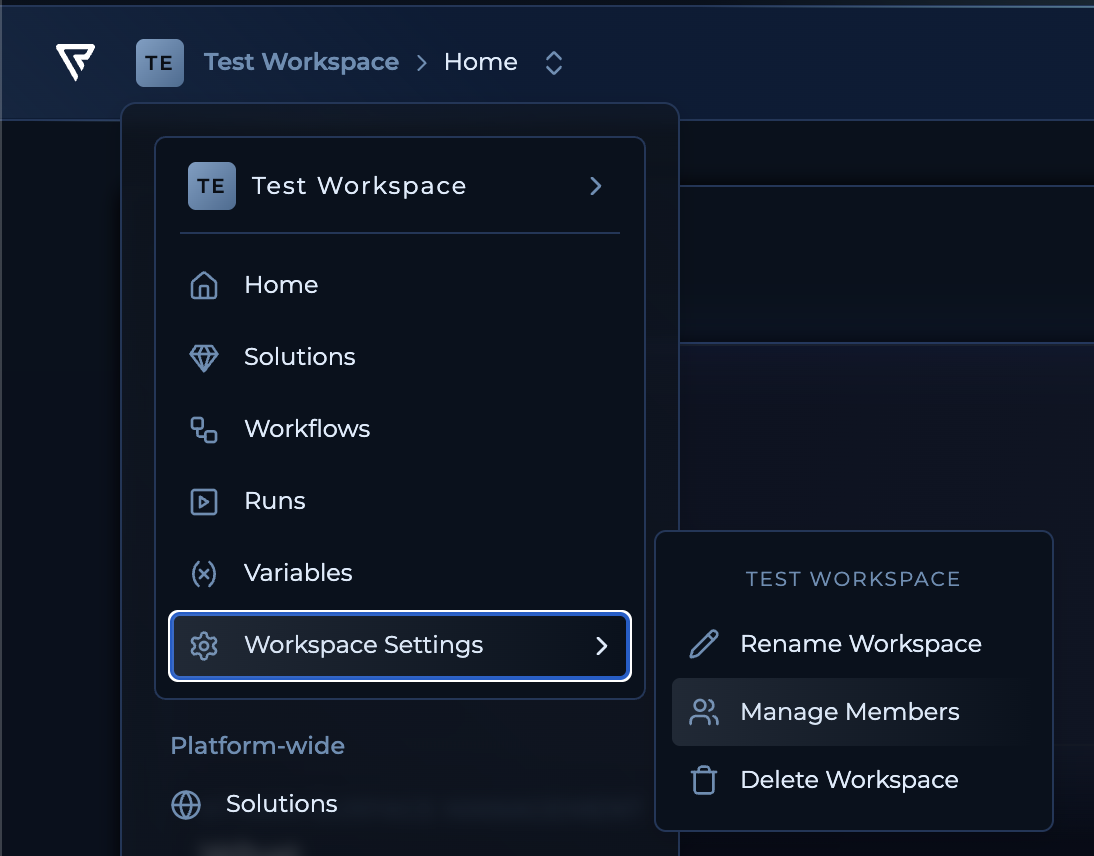Click the app logo in the top bar
The width and height of the screenshot is (1094, 856).
(75, 62)
